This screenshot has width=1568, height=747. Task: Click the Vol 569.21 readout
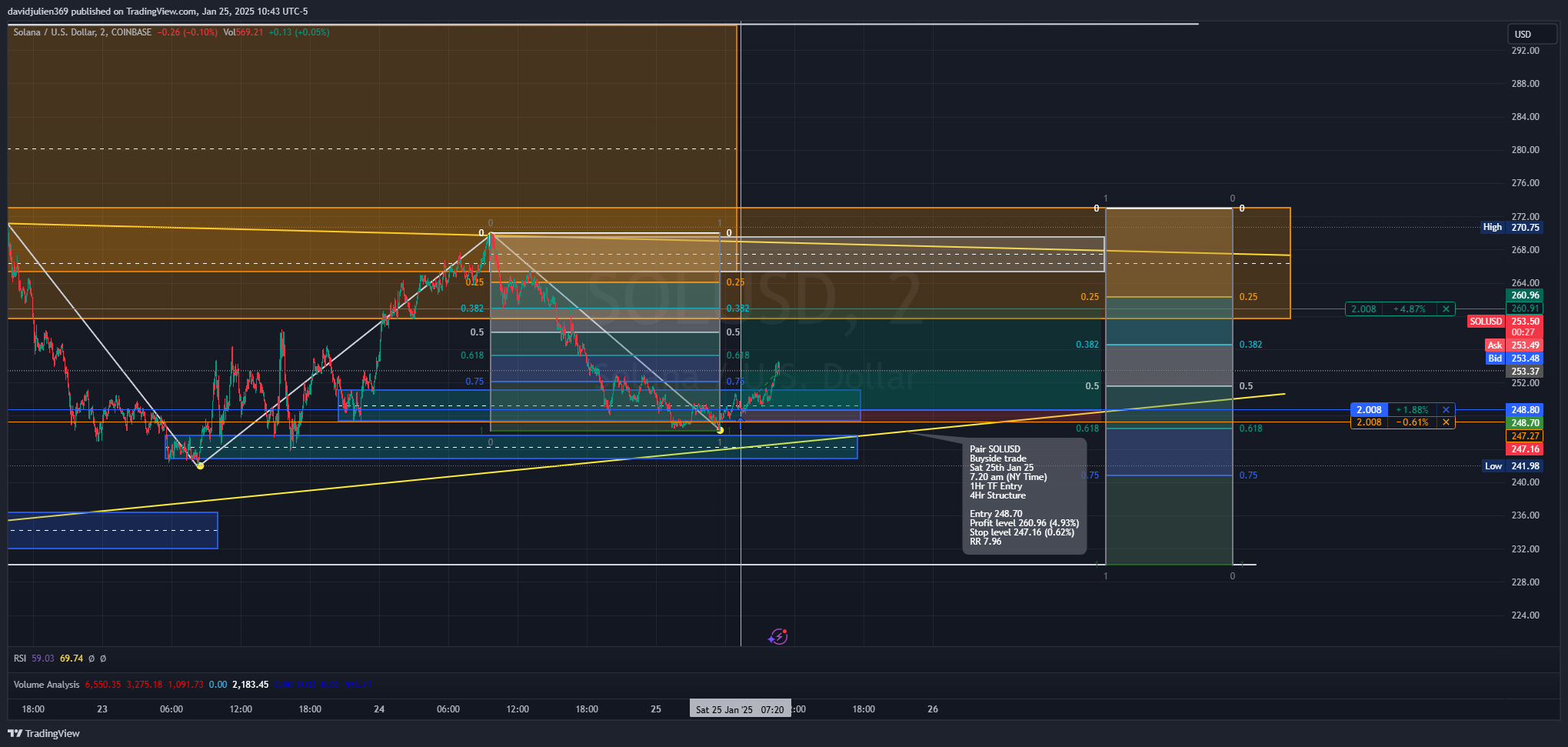coord(244,32)
